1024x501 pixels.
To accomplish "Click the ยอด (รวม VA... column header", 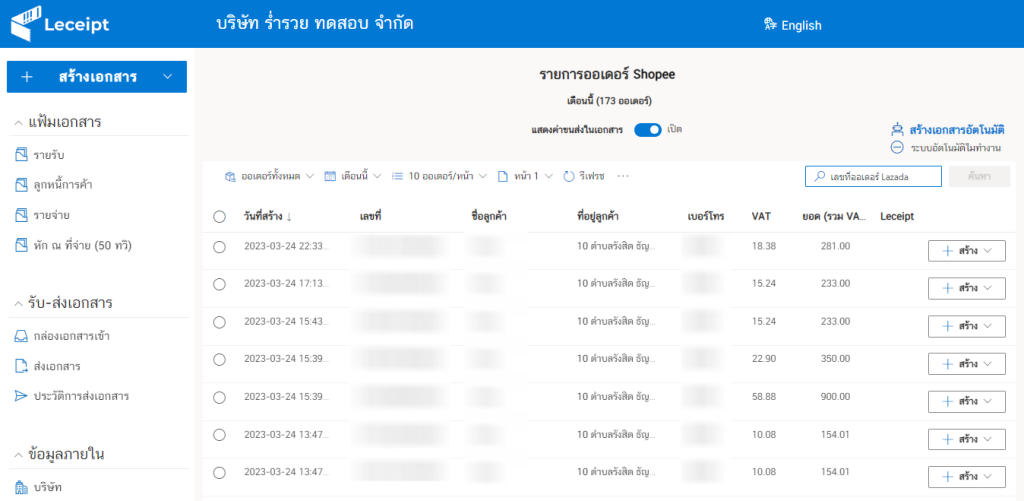I will 834,216.
